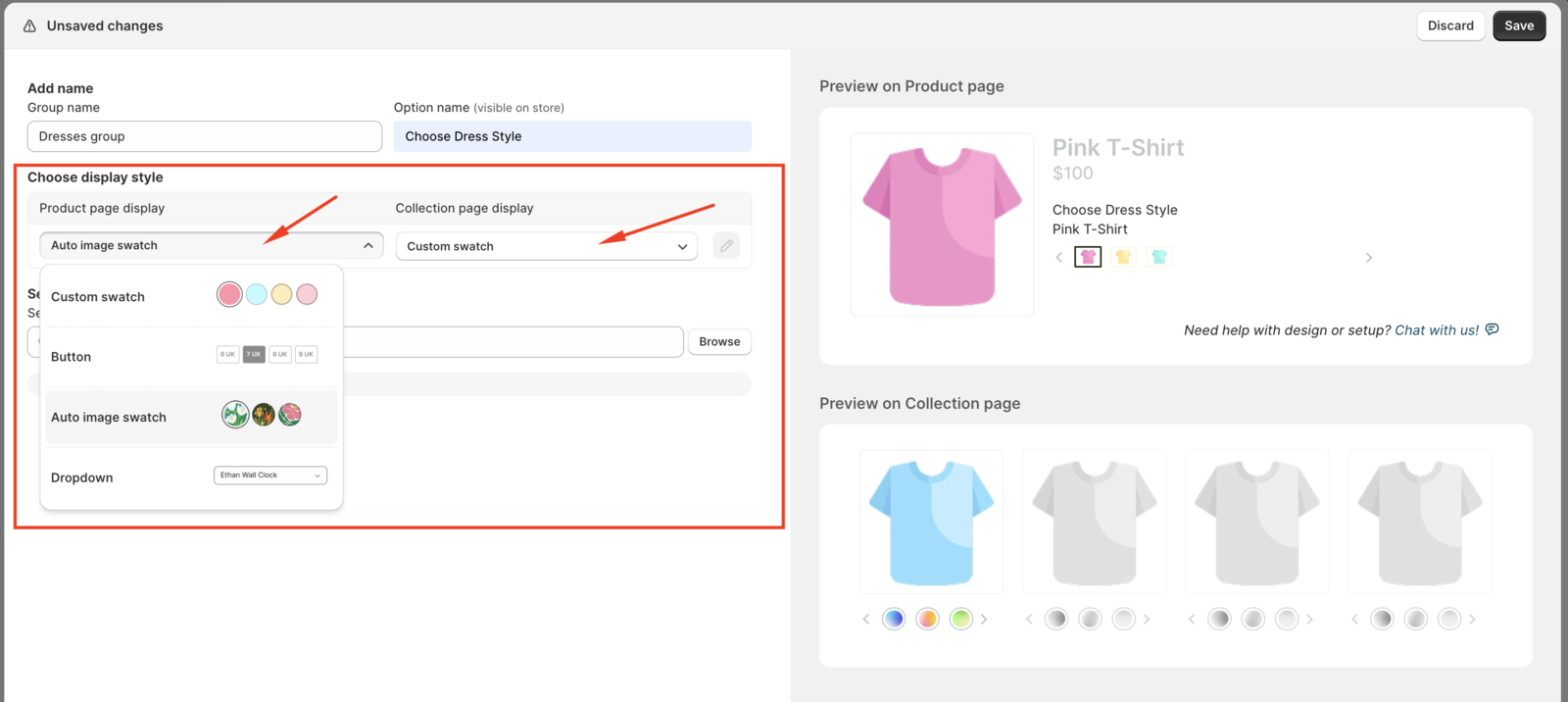Screen dimensions: 1568x702
Task: Choose Dropdown option from the display style list
Action: click(191, 477)
